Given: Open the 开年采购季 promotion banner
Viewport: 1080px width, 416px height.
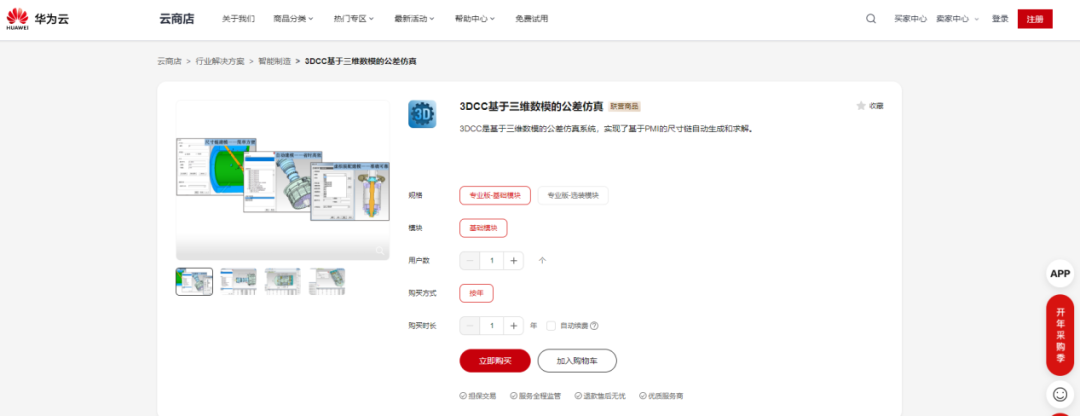Looking at the screenshot, I should point(1059,335).
